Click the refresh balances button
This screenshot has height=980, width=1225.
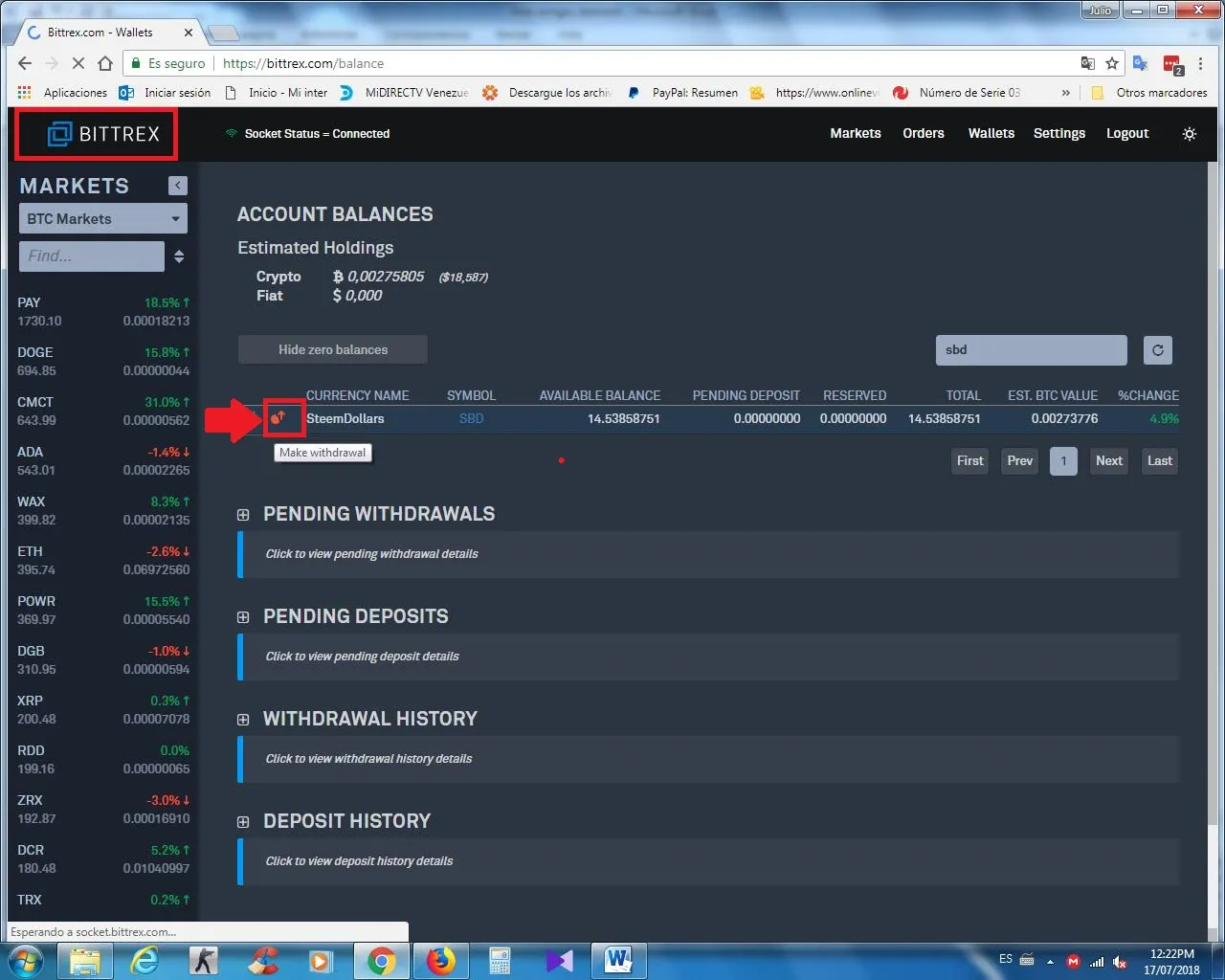point(1157,350)
